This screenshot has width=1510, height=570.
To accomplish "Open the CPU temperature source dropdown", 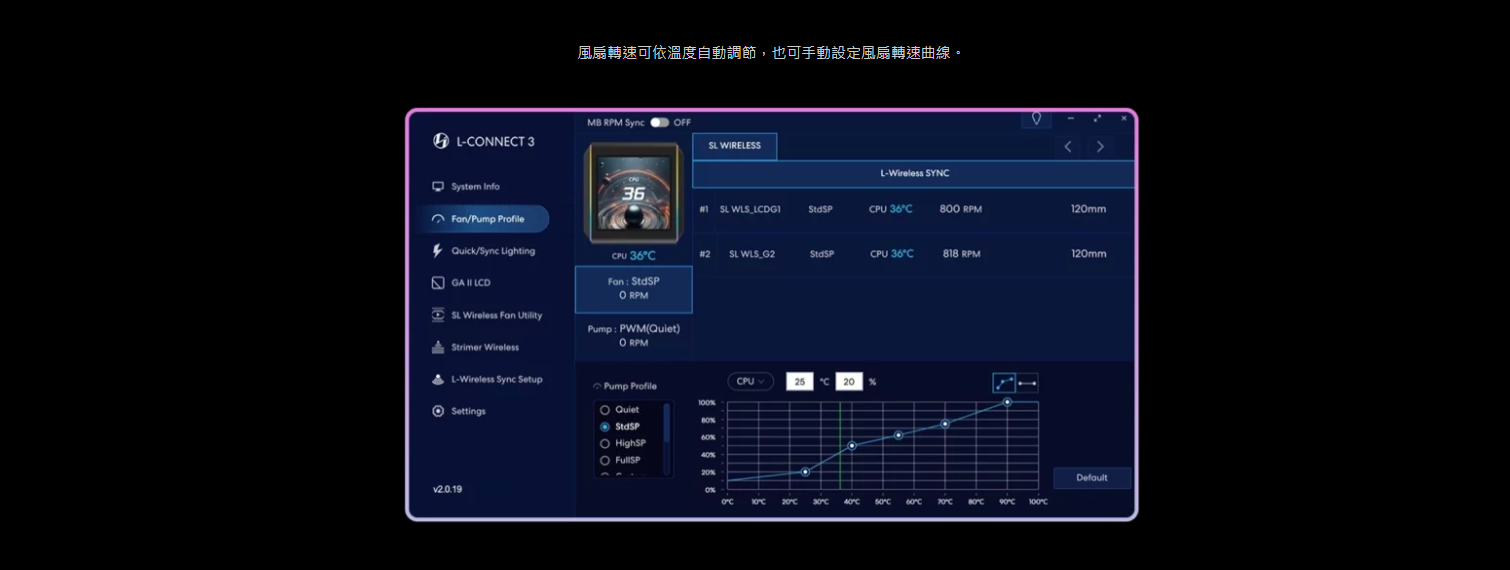I will click(x=750, y=381).
